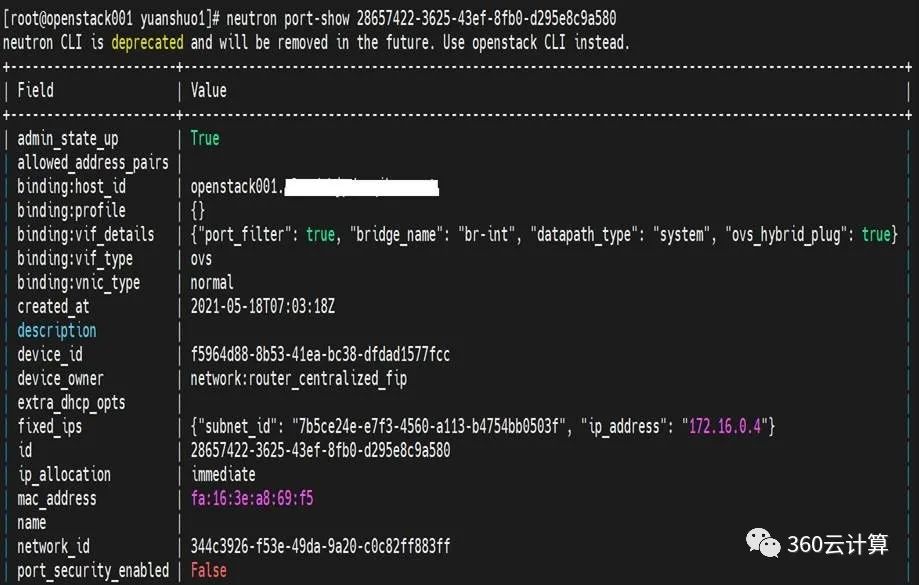Click the ip_allocation 'immediate' value
Screen dimensions: 919x585
223,474
